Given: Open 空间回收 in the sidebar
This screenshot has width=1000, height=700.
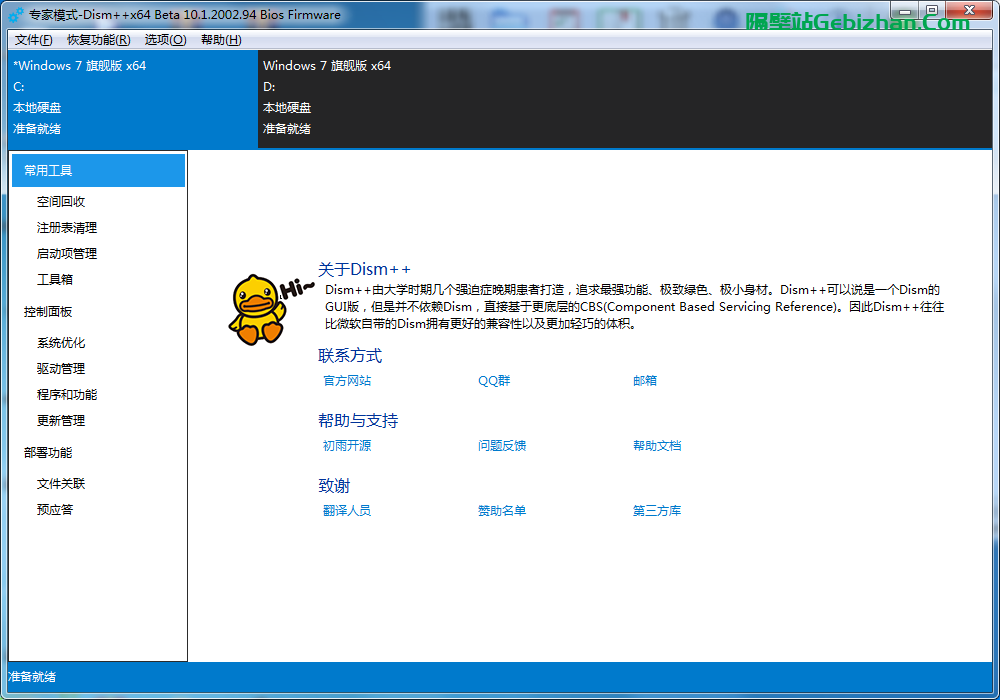Looking at the screenshot, I should tap(61, 201).
